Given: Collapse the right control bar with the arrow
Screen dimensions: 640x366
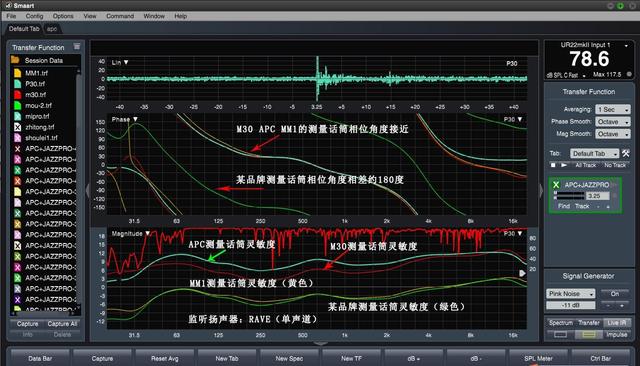Looking at the screenshot, I should tap(541, 190).
